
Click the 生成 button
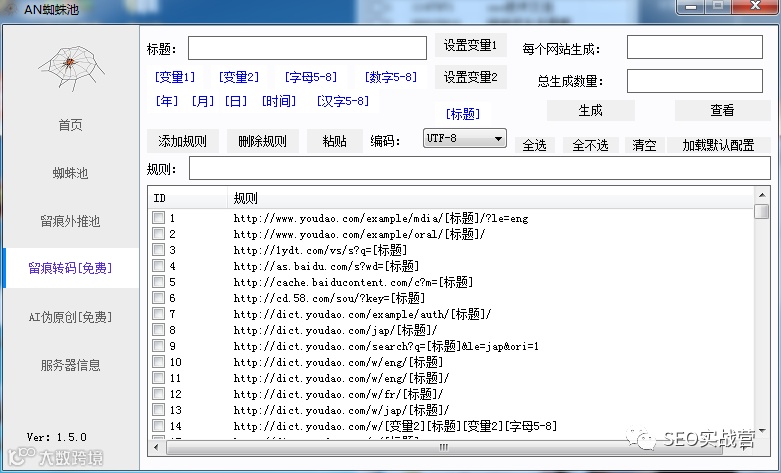coord(590,110)
